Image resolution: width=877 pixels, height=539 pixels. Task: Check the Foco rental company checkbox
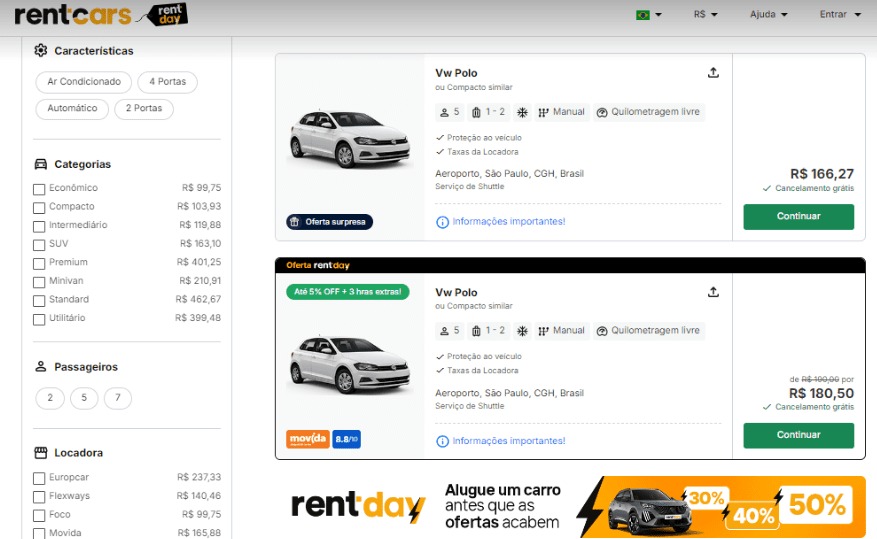39,515
